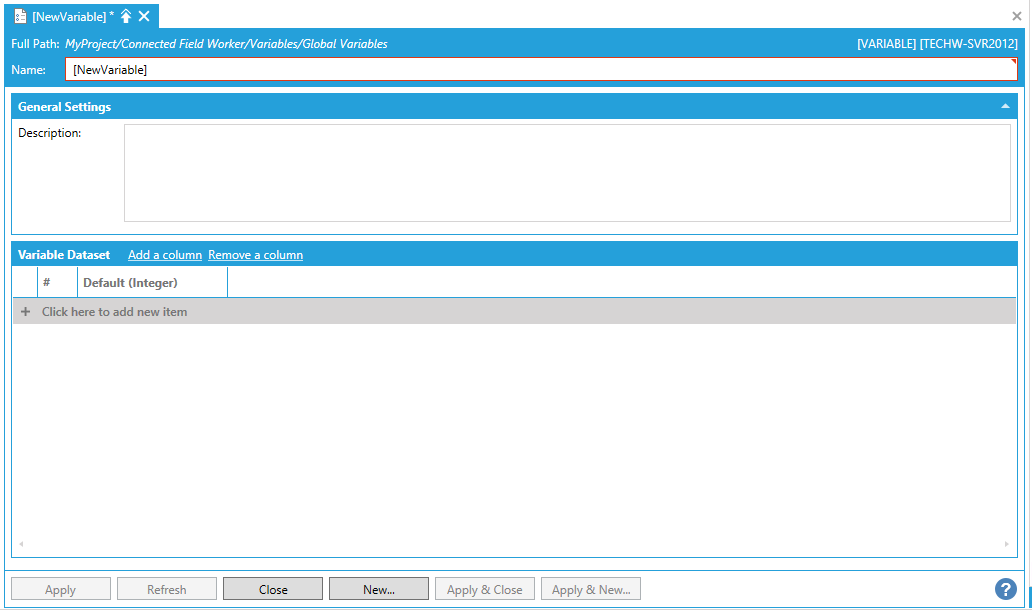
Task: Select the '#' column header
Action: click(57, 283)
